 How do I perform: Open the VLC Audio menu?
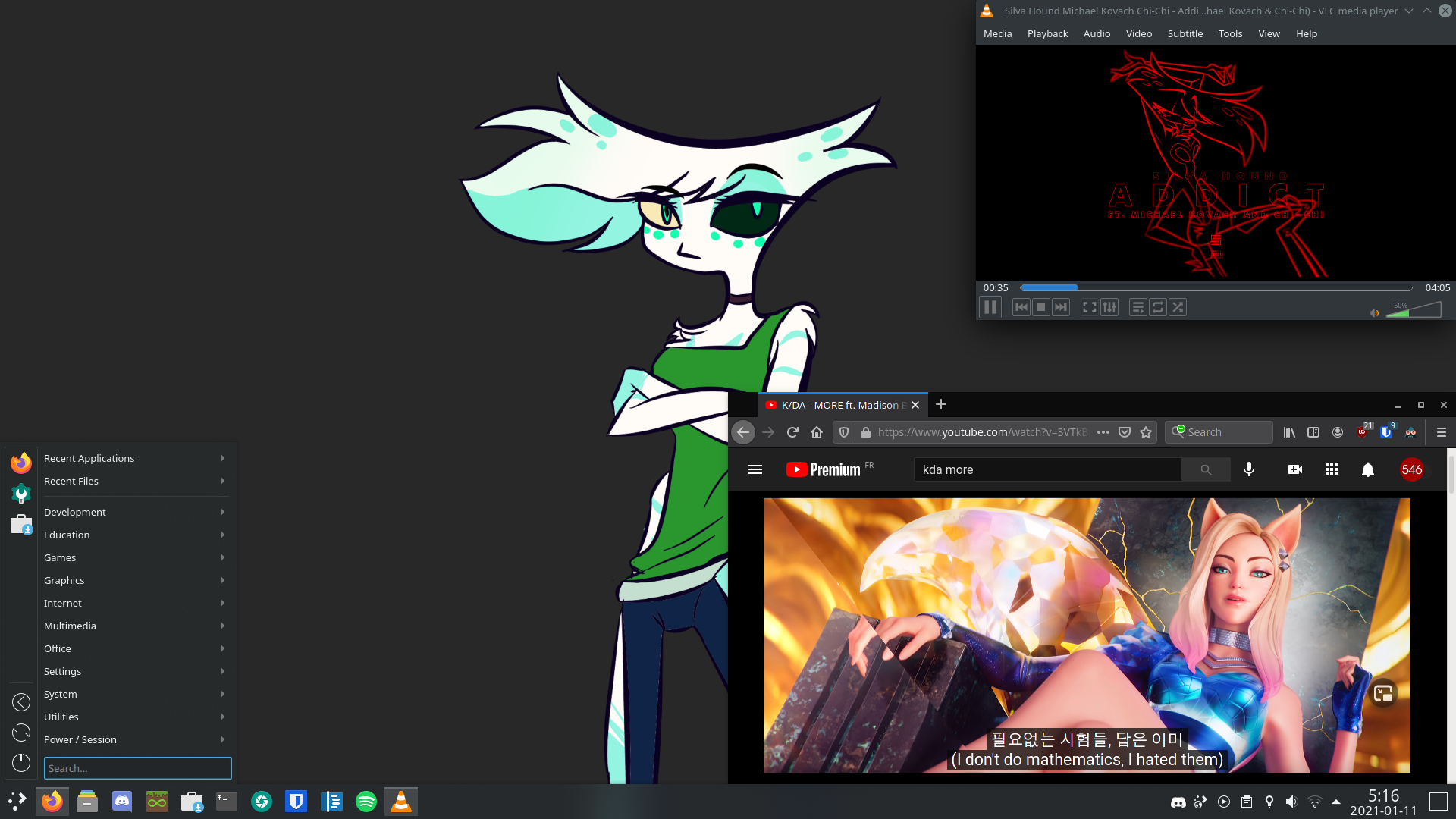(1097, 33)
